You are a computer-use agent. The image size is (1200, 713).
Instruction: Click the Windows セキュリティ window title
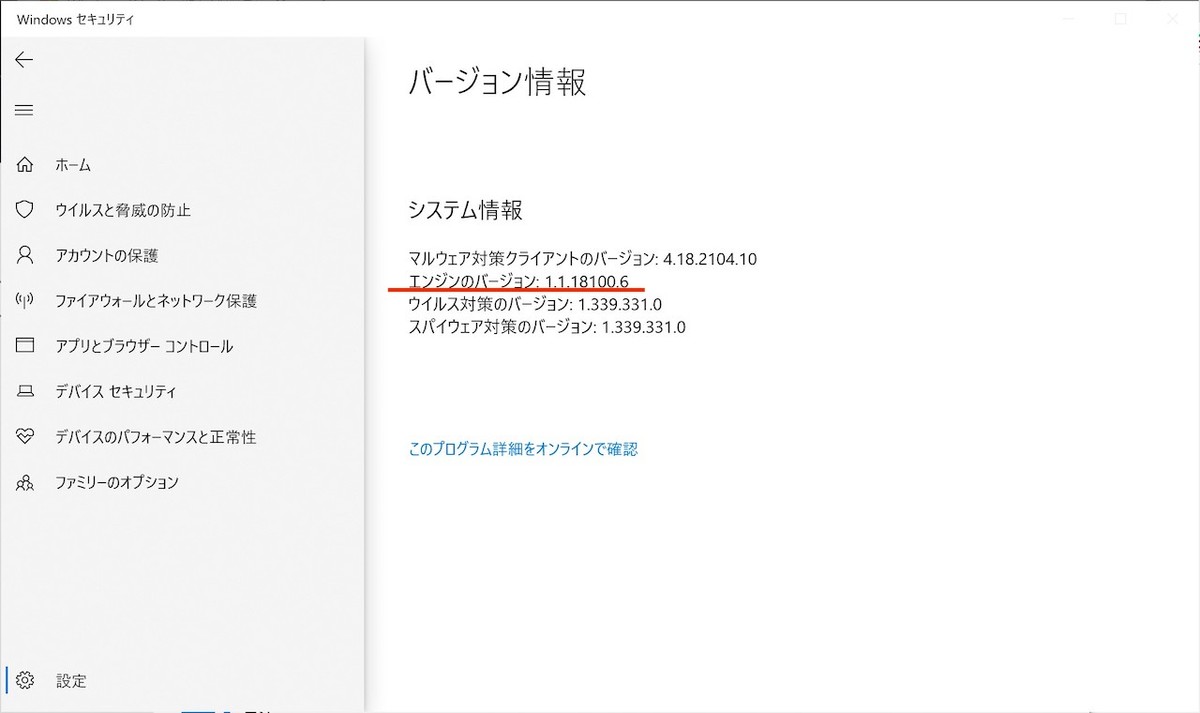76,19
